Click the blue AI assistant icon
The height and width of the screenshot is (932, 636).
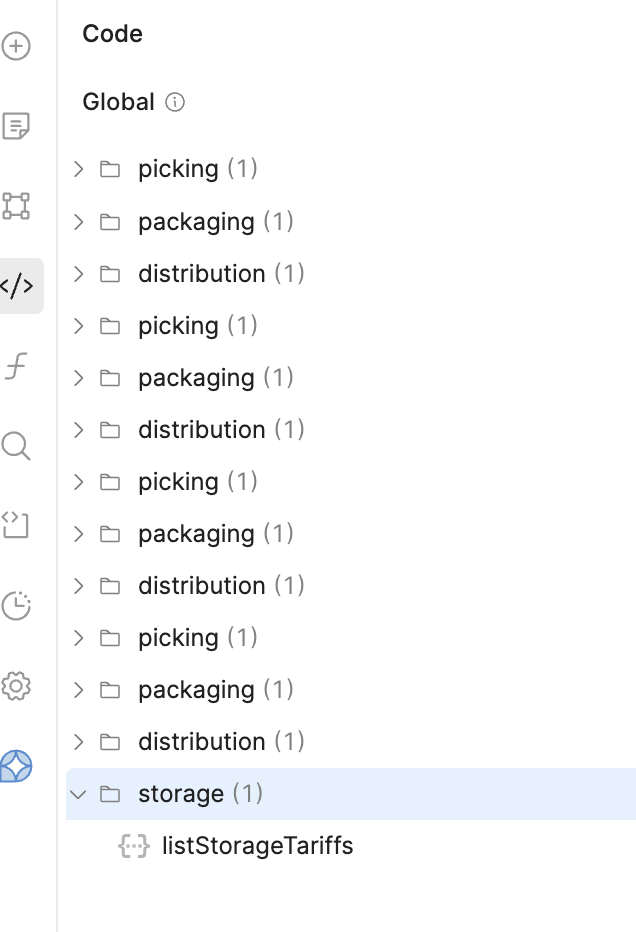click(x=17, y=767)
